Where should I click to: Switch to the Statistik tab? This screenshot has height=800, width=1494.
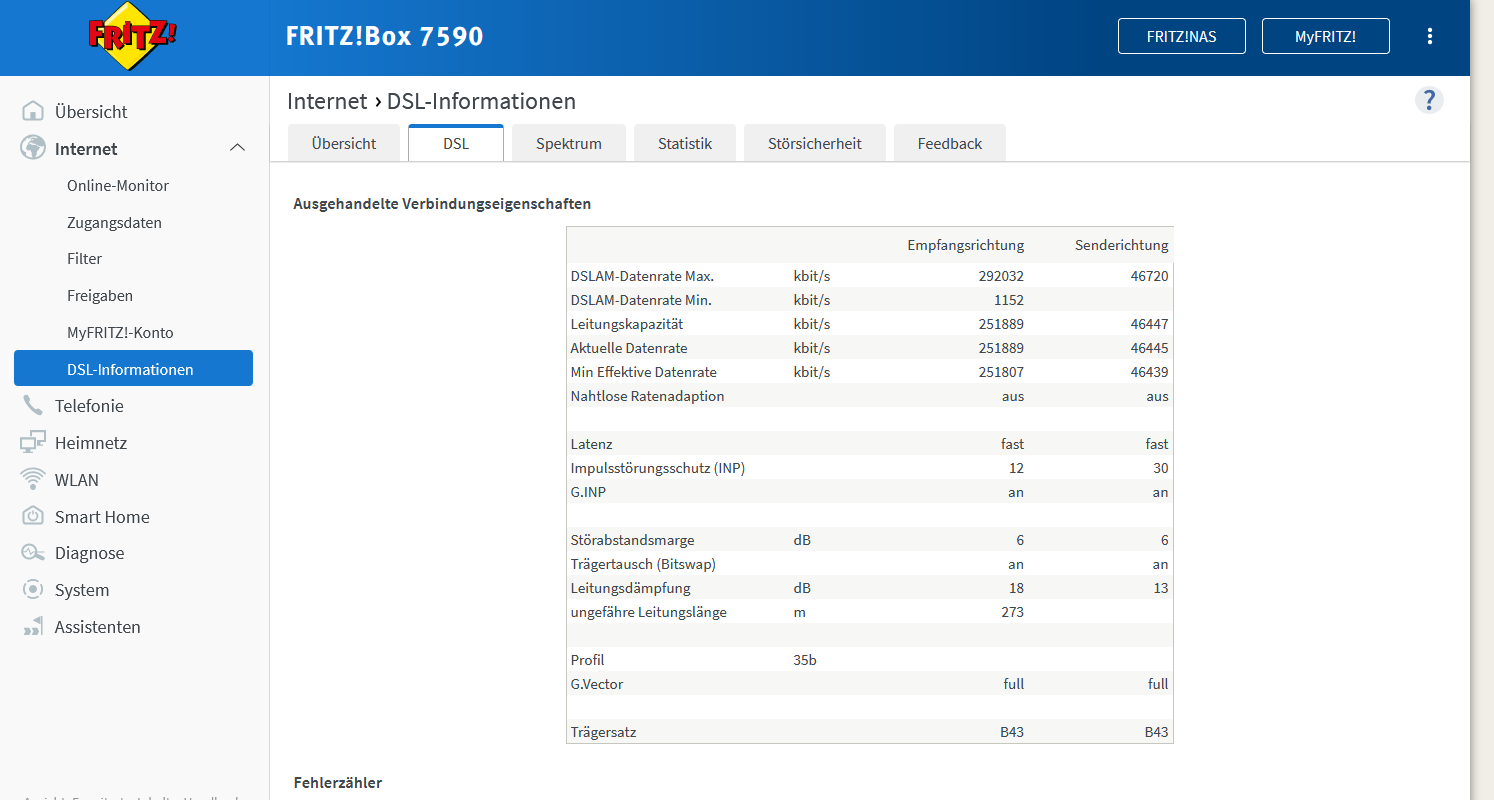pos(685,143)
